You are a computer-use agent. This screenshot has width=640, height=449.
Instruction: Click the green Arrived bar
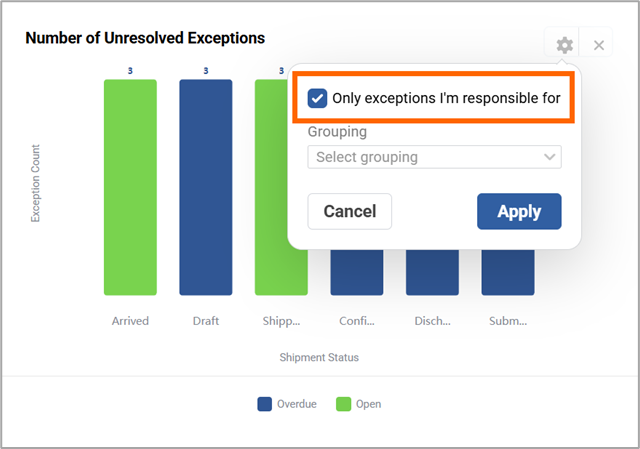130,187
